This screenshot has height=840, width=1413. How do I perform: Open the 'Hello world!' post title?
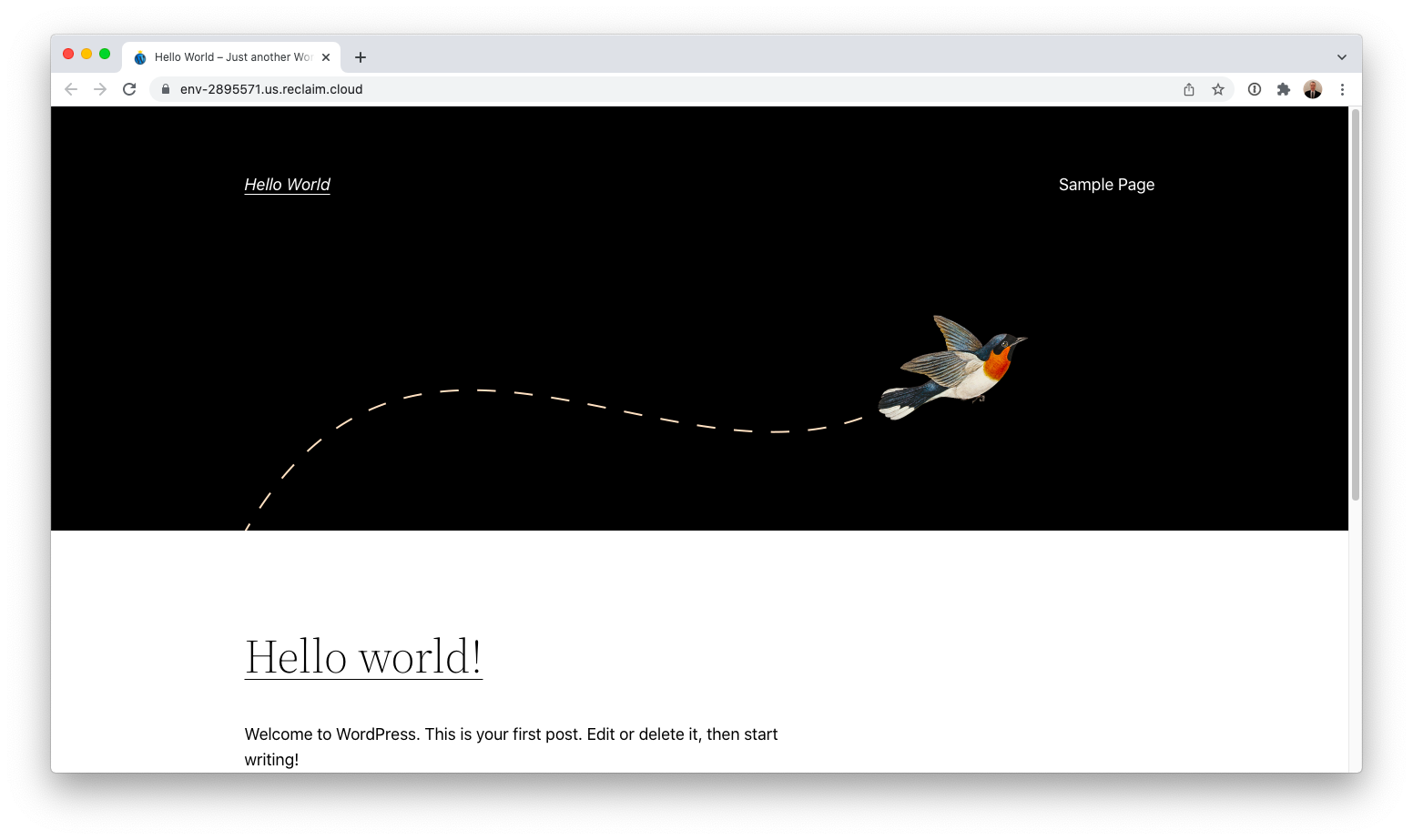tap(363, 656)
